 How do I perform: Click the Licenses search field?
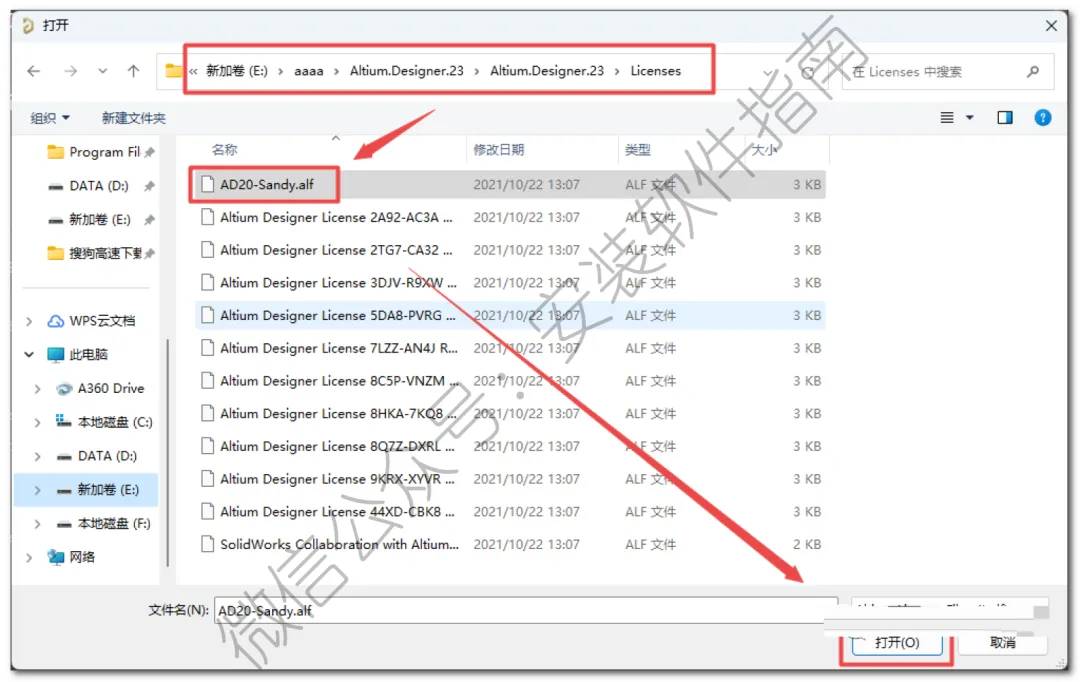point(947,72)
